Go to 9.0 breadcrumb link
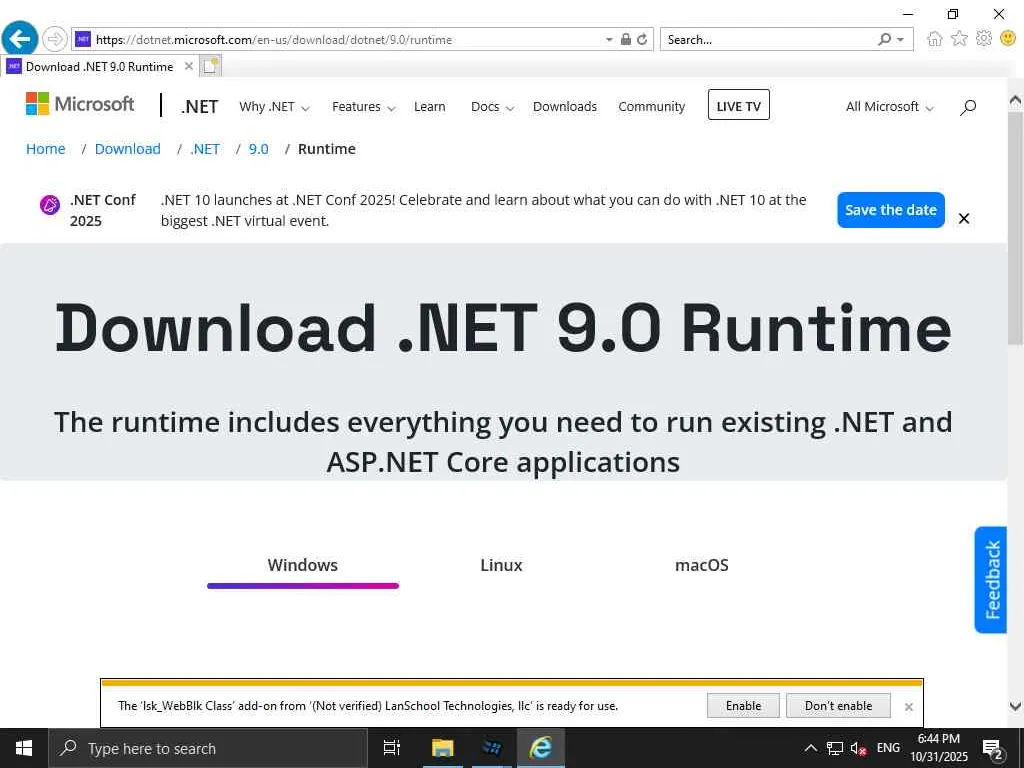 click(x=259, y=149)
